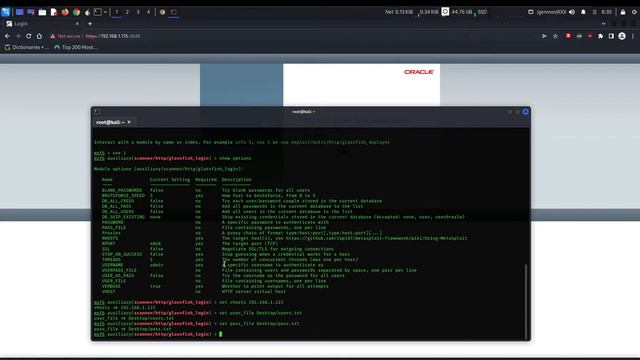Image resolution: width=640 pixels, height=360 pixels.
Task: Click the lock screen icon in panel
Action: click(623, 12)
